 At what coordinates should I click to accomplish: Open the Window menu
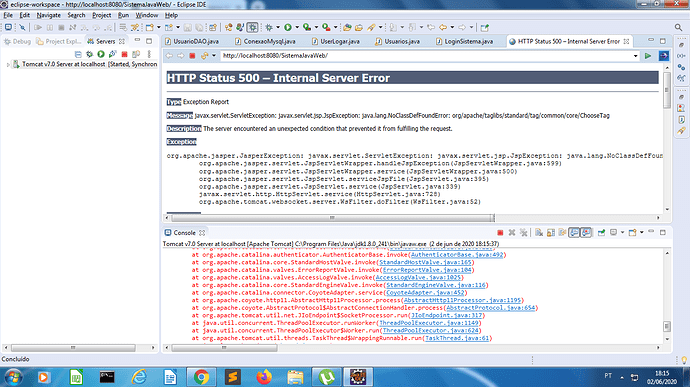pos(147,15)
